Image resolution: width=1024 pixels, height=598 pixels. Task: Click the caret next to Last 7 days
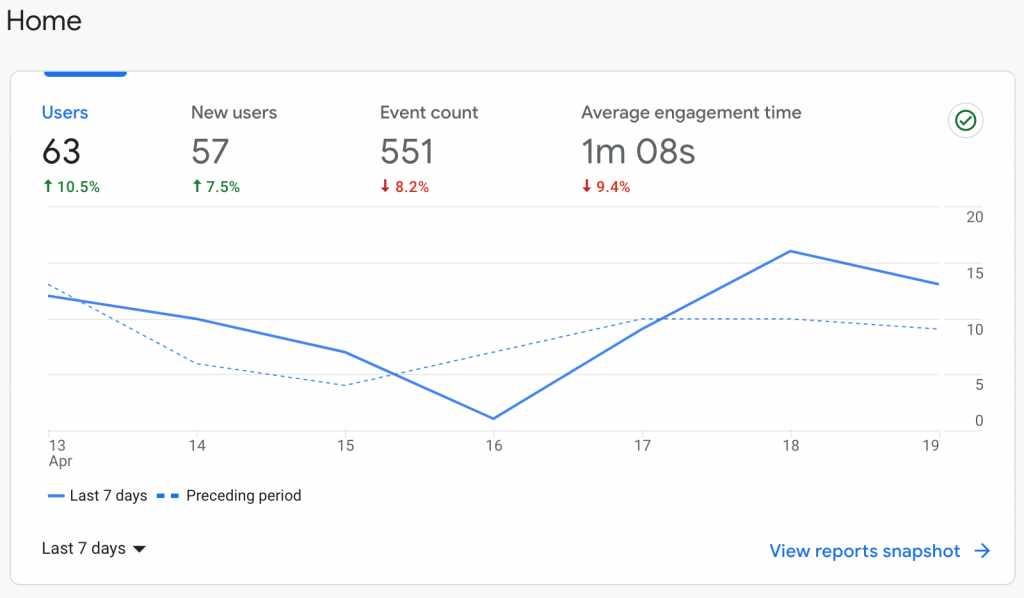[139, 548]
